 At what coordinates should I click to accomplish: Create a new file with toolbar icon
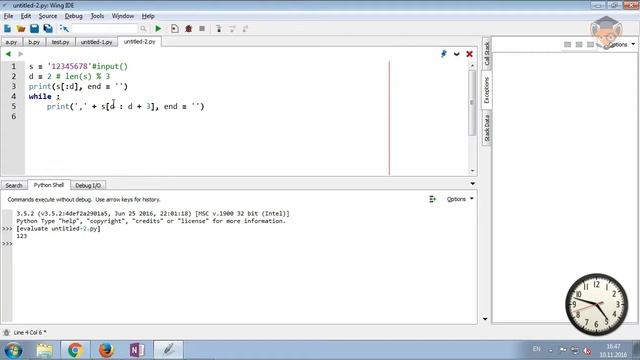pos(7,29)
